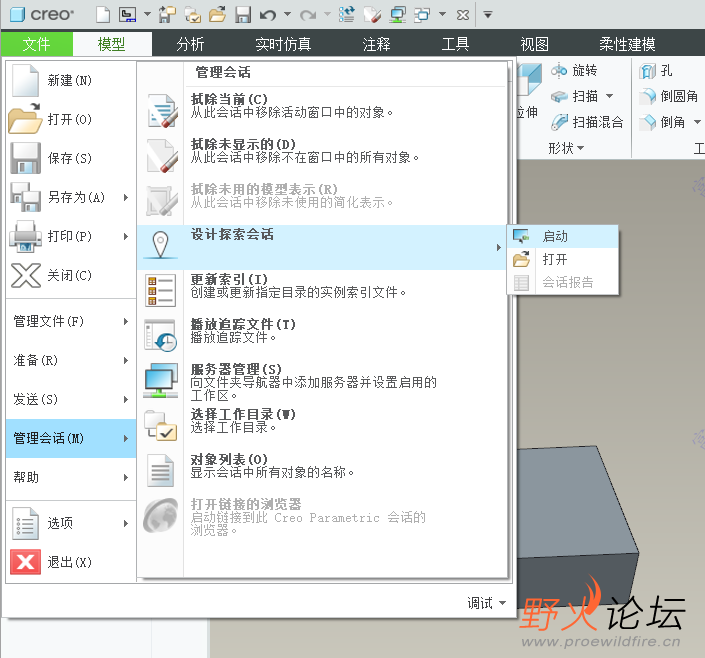Expand the 准备(R) submenu
The image size is (705, 658).
pos(71,360)
